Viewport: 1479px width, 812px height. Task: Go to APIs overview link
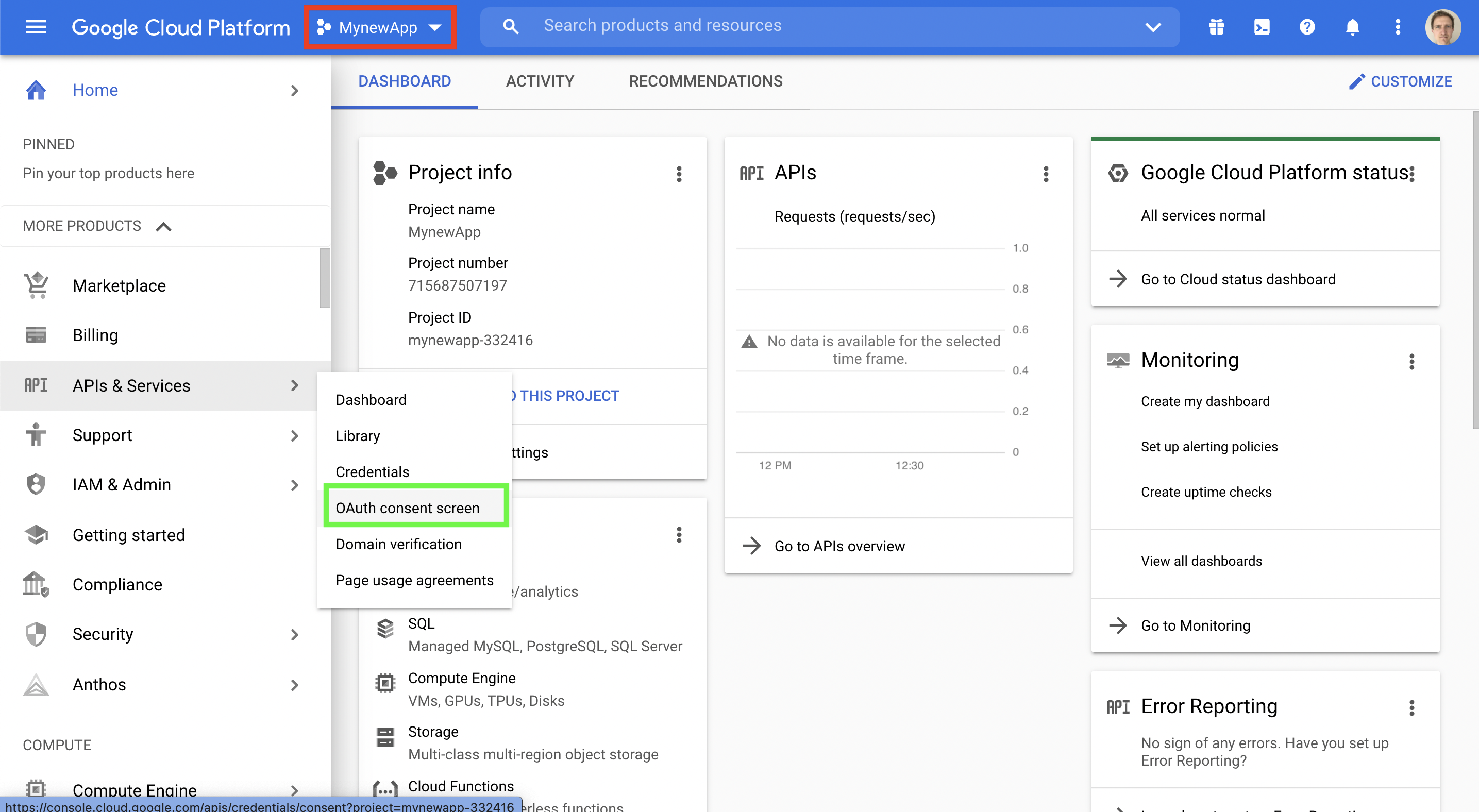(839, 546)
